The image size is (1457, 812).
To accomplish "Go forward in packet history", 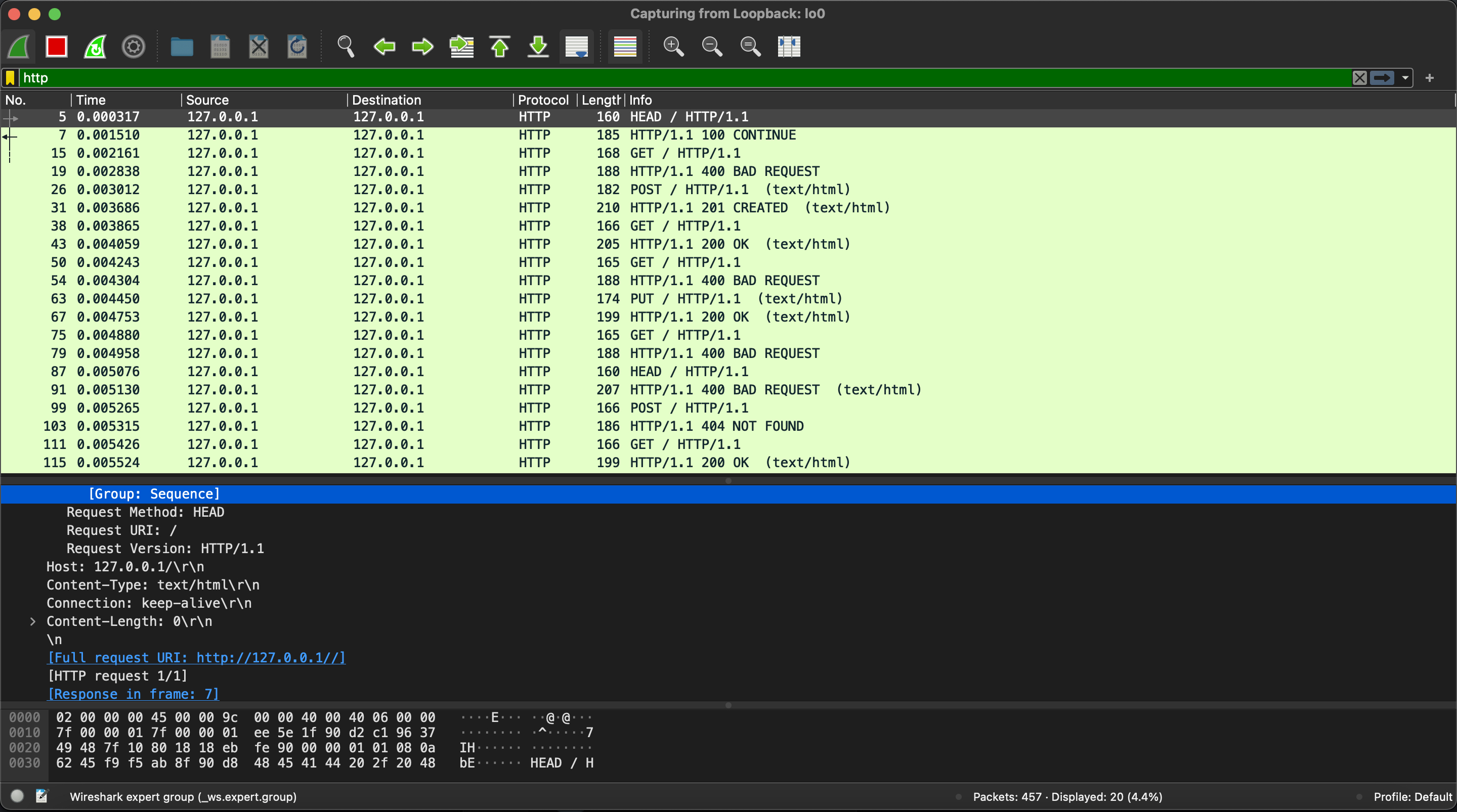I will tap(422, 47).
